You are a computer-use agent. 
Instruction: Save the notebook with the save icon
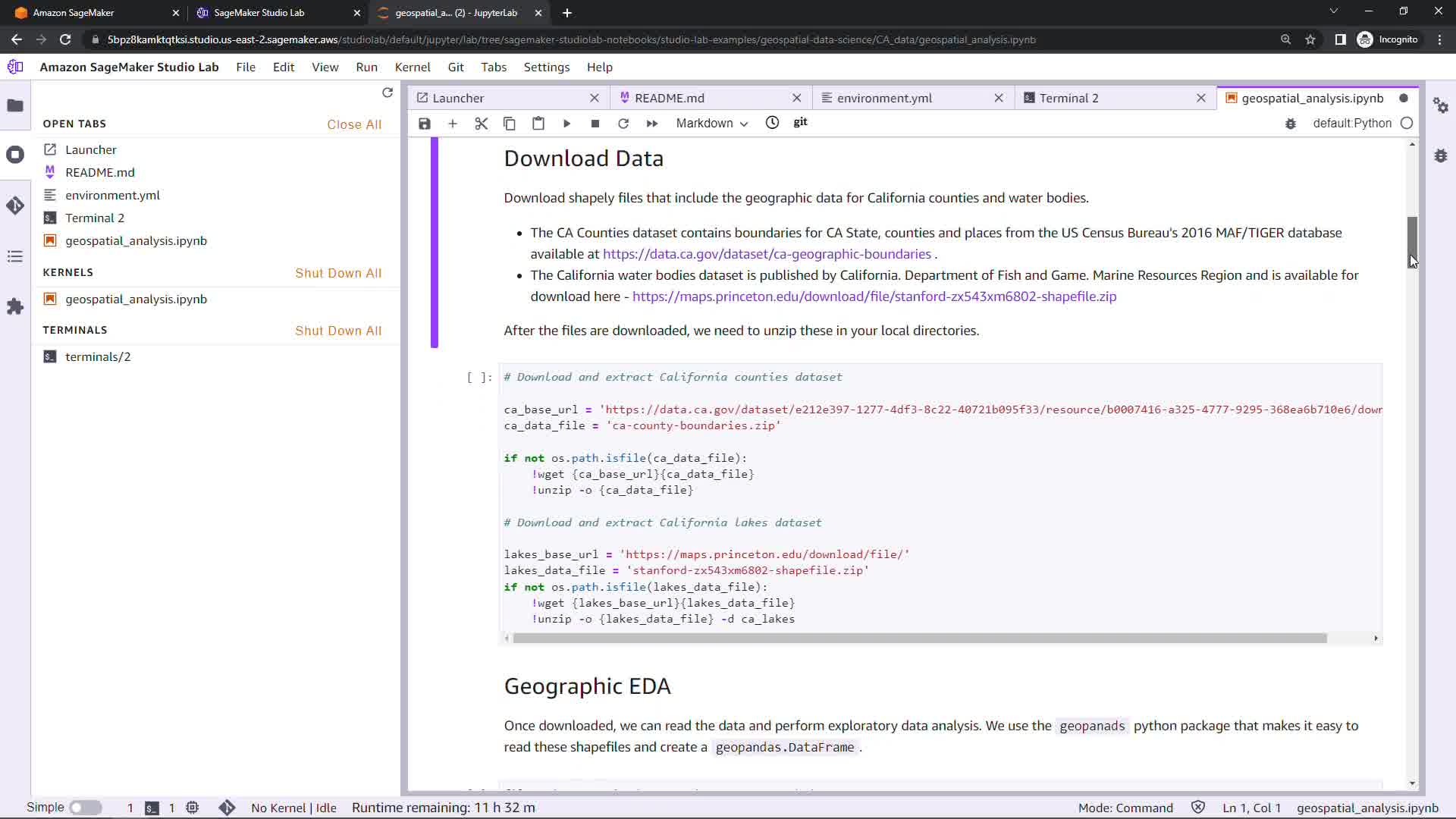click(425, 124)
